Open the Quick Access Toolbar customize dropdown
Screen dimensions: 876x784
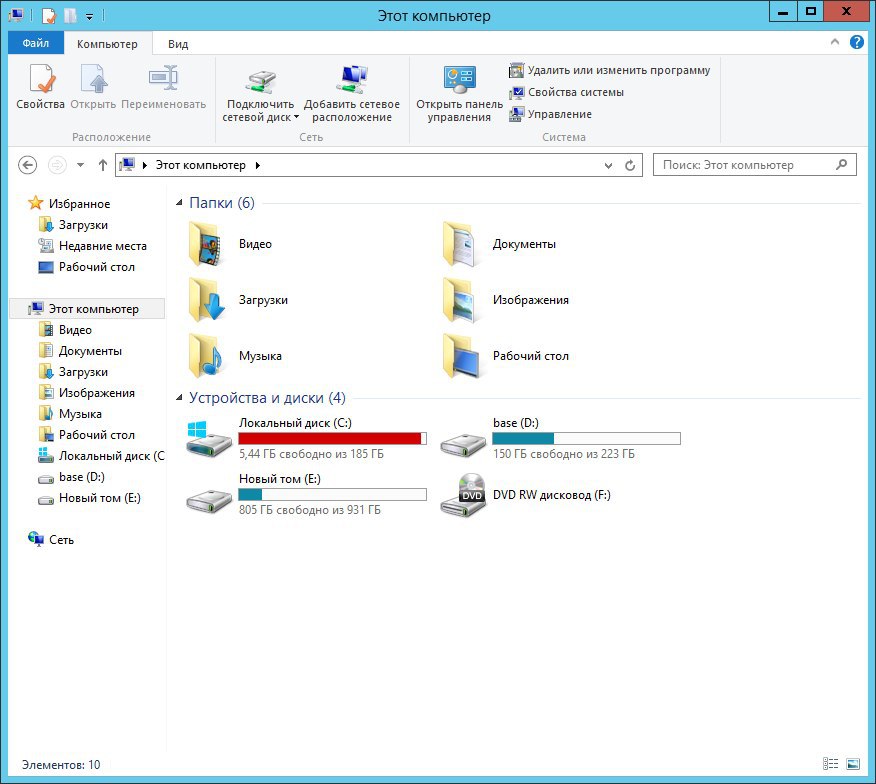pyautogui.click(x=89, y=16)
